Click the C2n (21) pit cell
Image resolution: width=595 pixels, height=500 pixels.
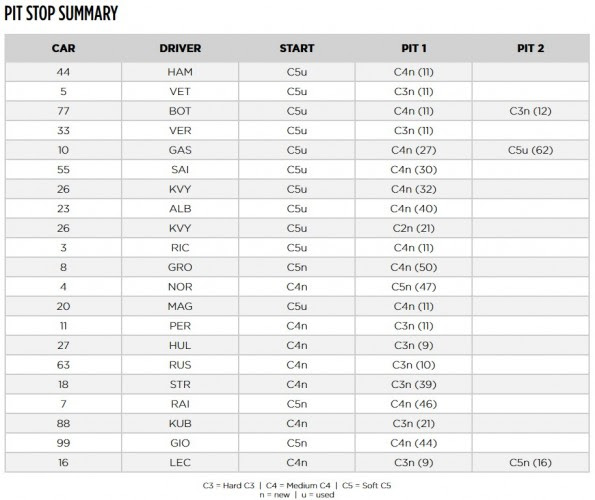click(x=414, y=228)
